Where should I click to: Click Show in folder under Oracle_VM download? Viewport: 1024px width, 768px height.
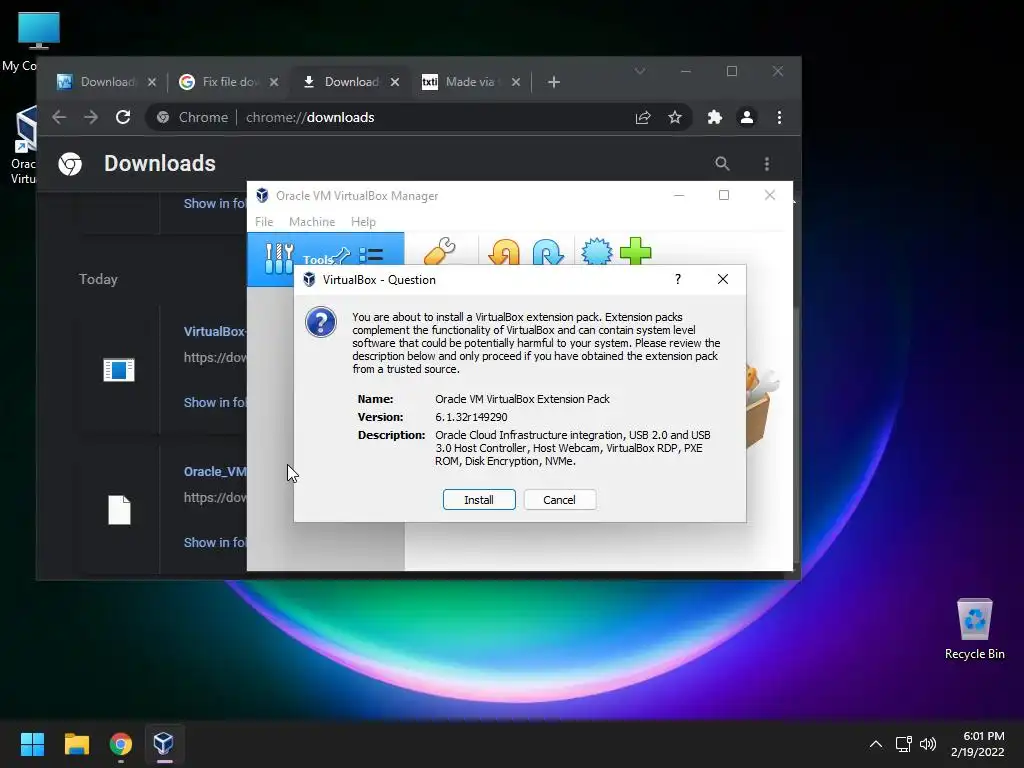(215, 542)
